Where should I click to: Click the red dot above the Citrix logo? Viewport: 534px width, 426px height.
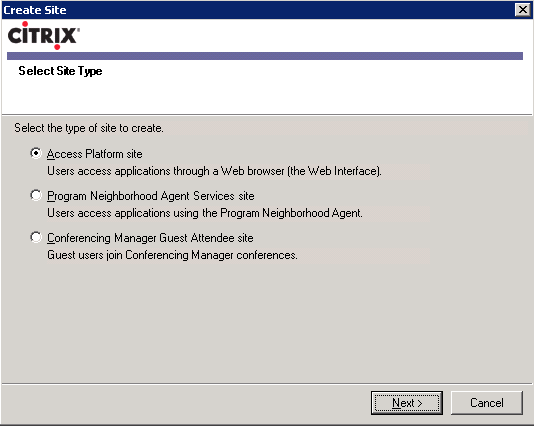pyautogui.click(x=25, y=24)
